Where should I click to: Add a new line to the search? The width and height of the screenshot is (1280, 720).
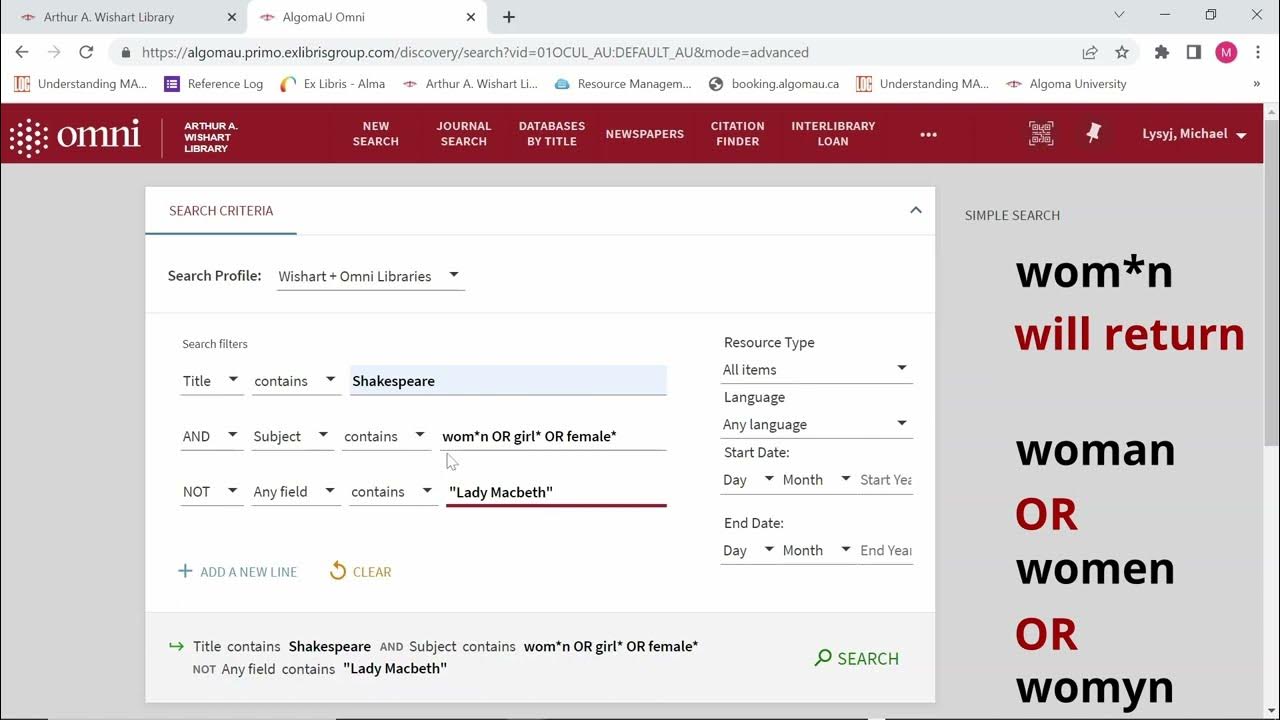237,572
